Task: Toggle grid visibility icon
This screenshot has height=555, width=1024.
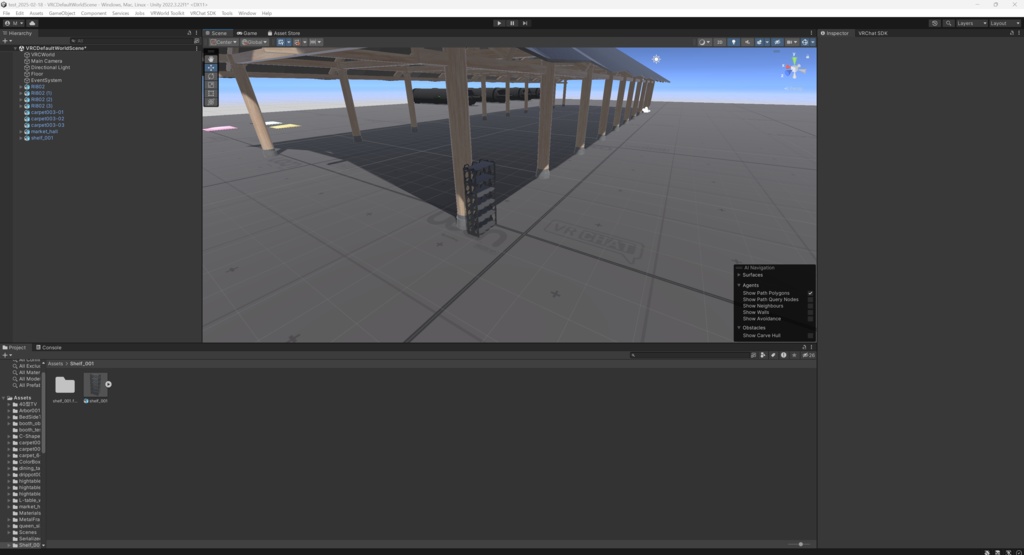Action: tap(282, 42)
